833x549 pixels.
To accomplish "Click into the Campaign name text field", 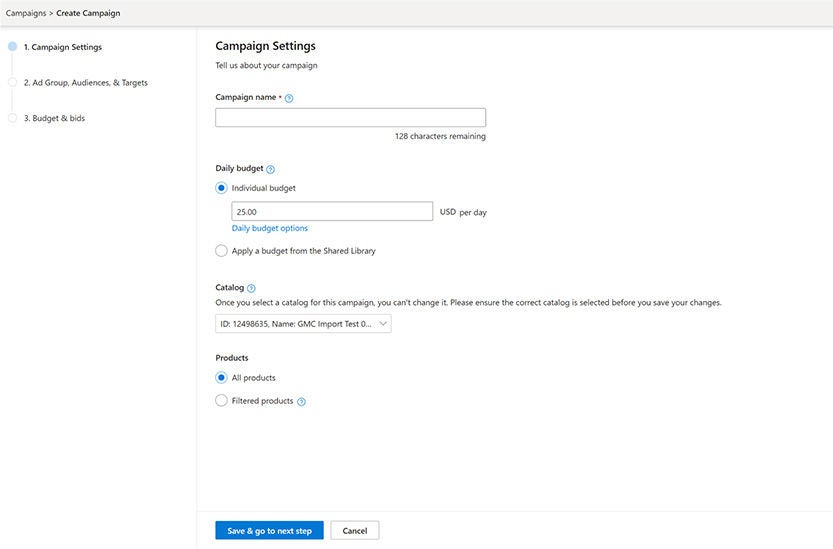I will click(350, 118).
